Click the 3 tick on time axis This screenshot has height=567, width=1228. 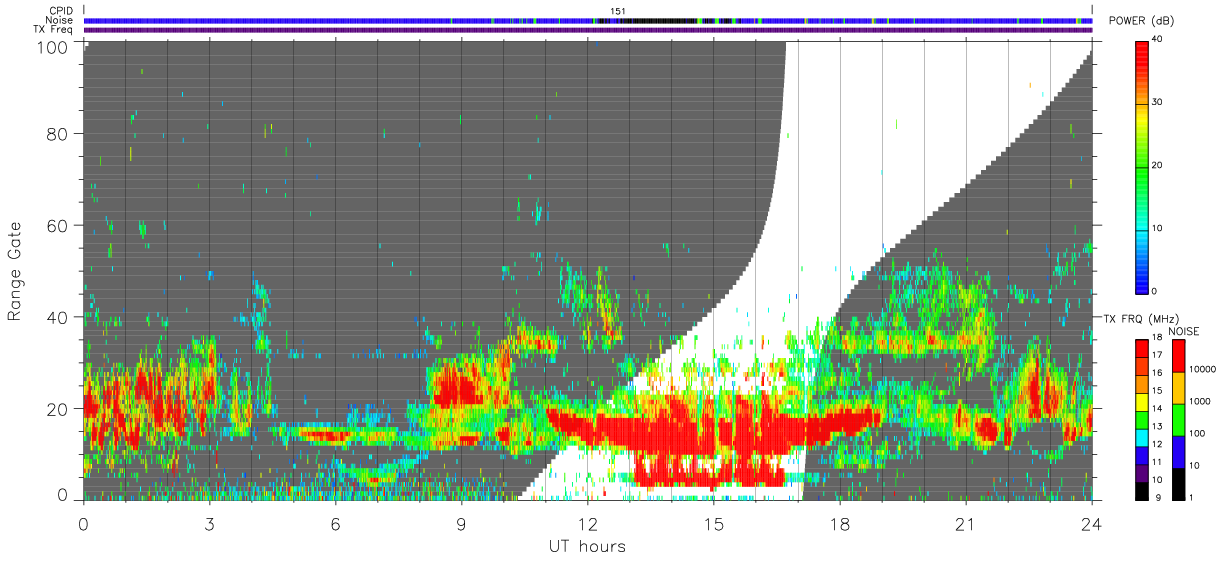coord(209,523)
